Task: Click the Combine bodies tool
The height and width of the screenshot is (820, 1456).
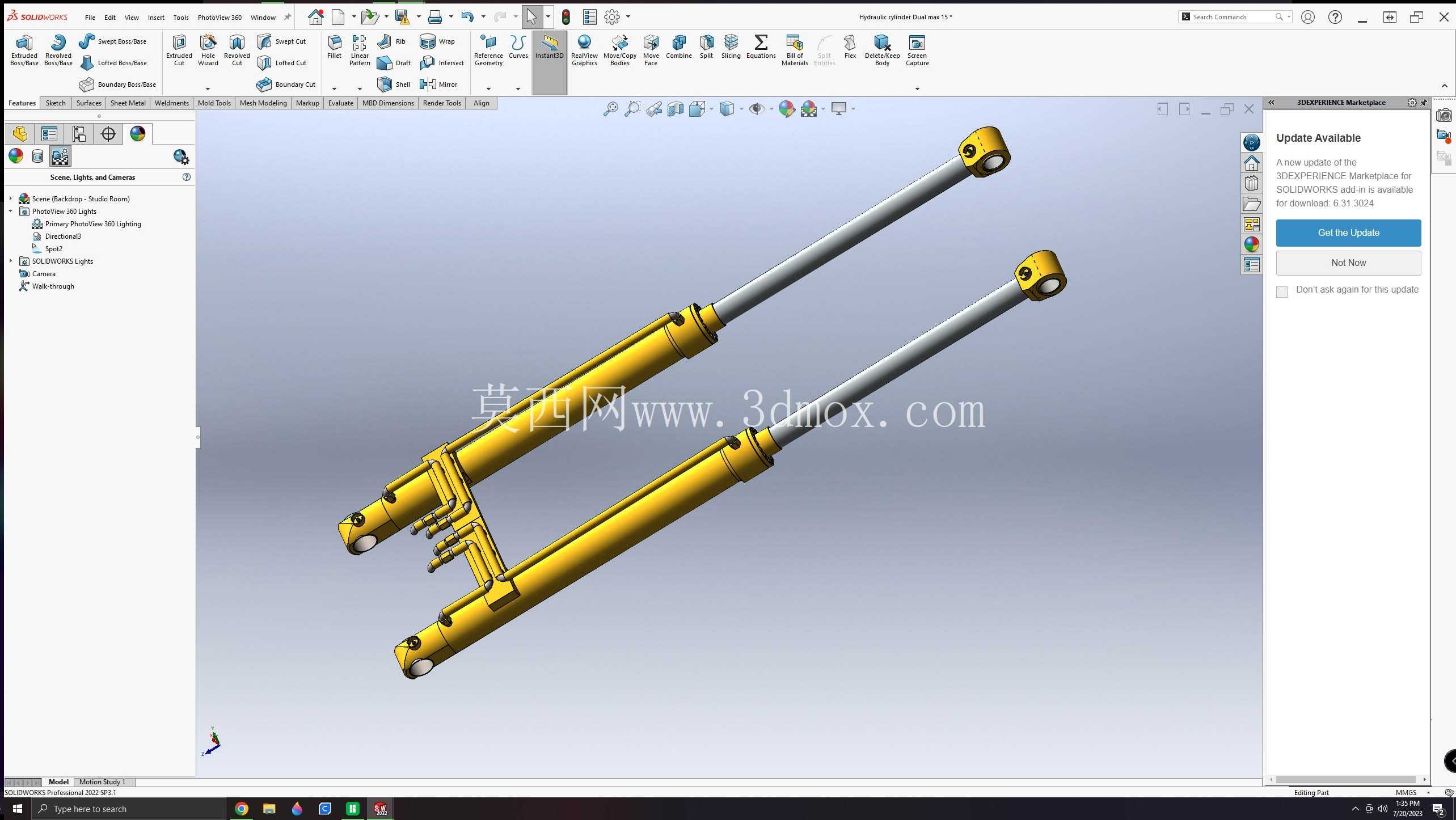Action: pyautogui.click(x=678, y=47)
